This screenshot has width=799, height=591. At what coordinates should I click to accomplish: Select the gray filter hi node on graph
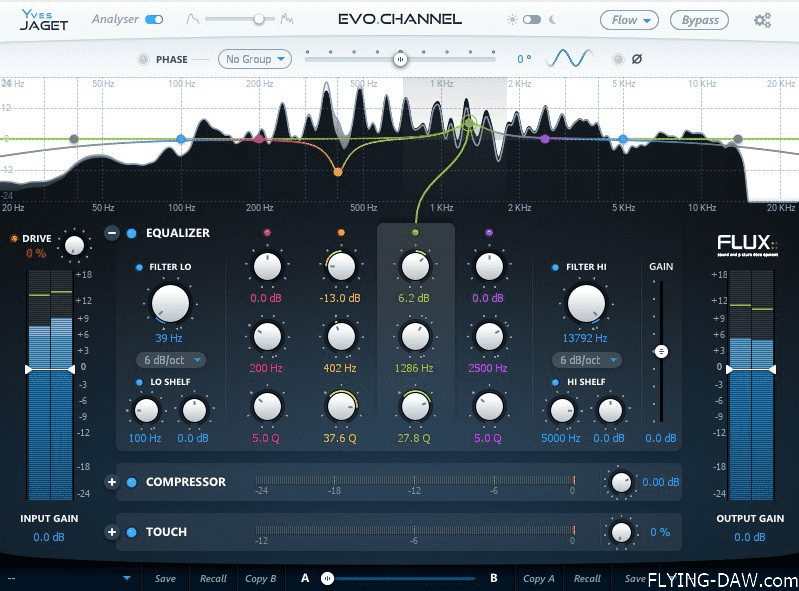point(738,139)
